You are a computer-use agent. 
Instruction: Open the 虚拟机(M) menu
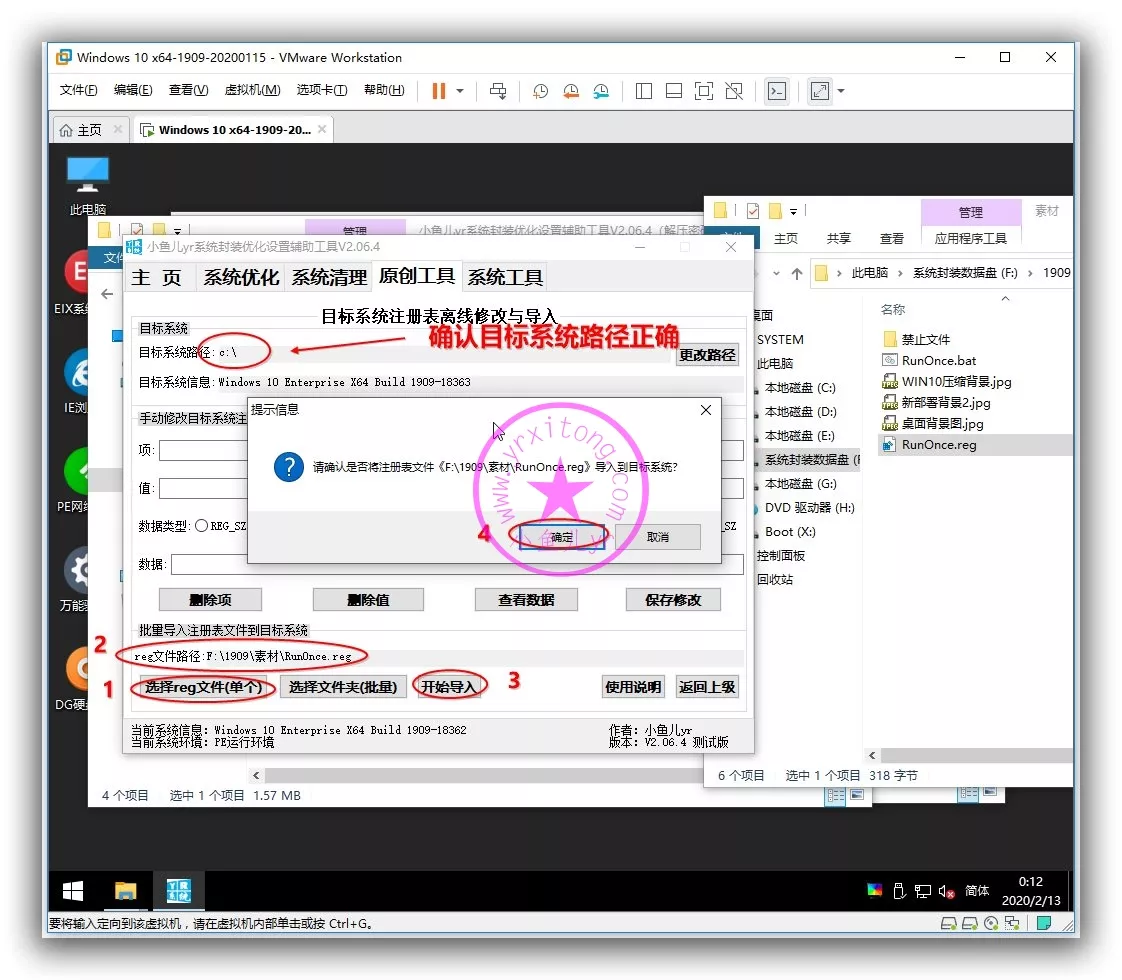click(x=252, y=90)
